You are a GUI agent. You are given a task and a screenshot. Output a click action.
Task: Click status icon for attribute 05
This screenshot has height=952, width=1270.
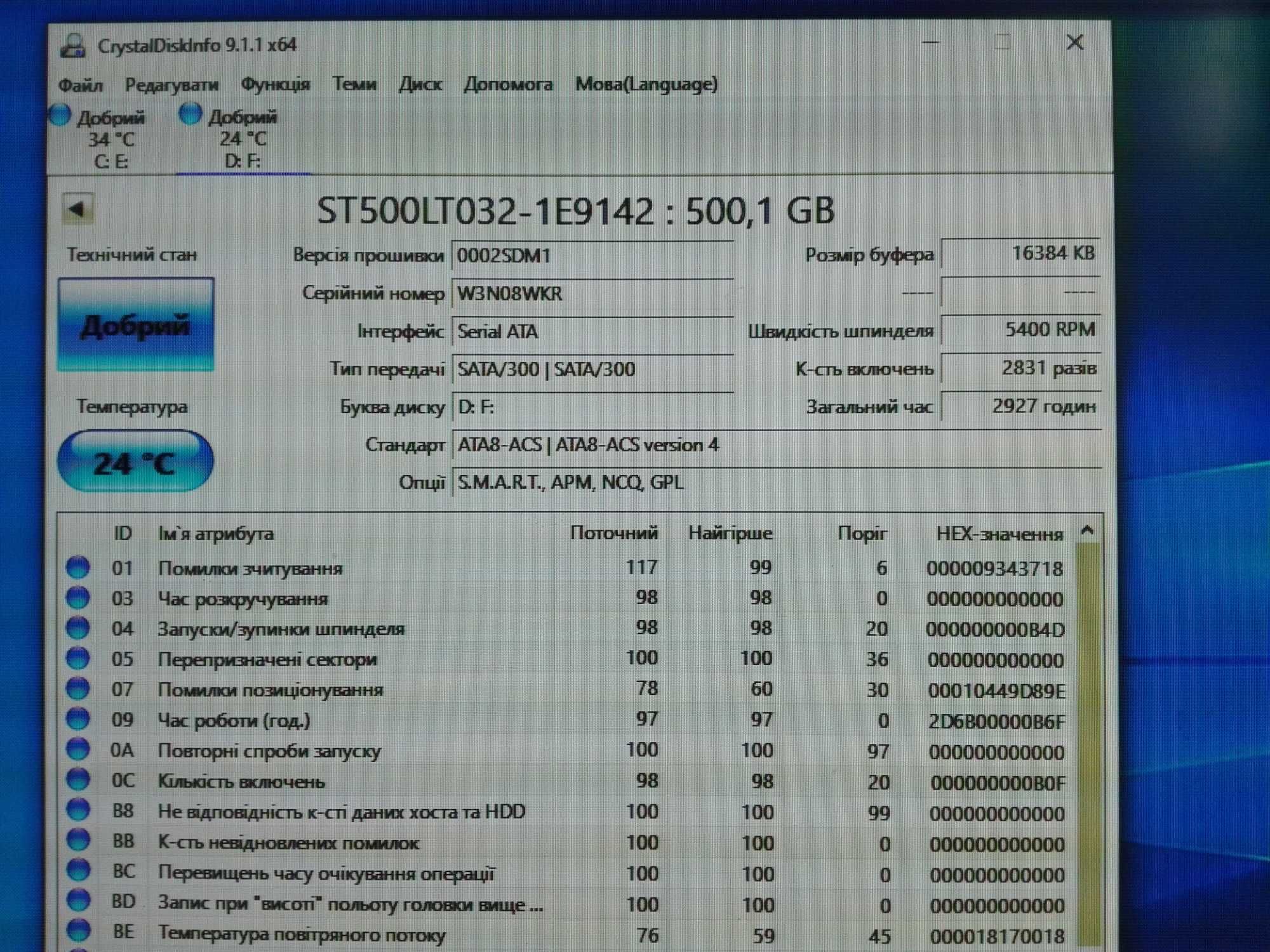point(78,659)
